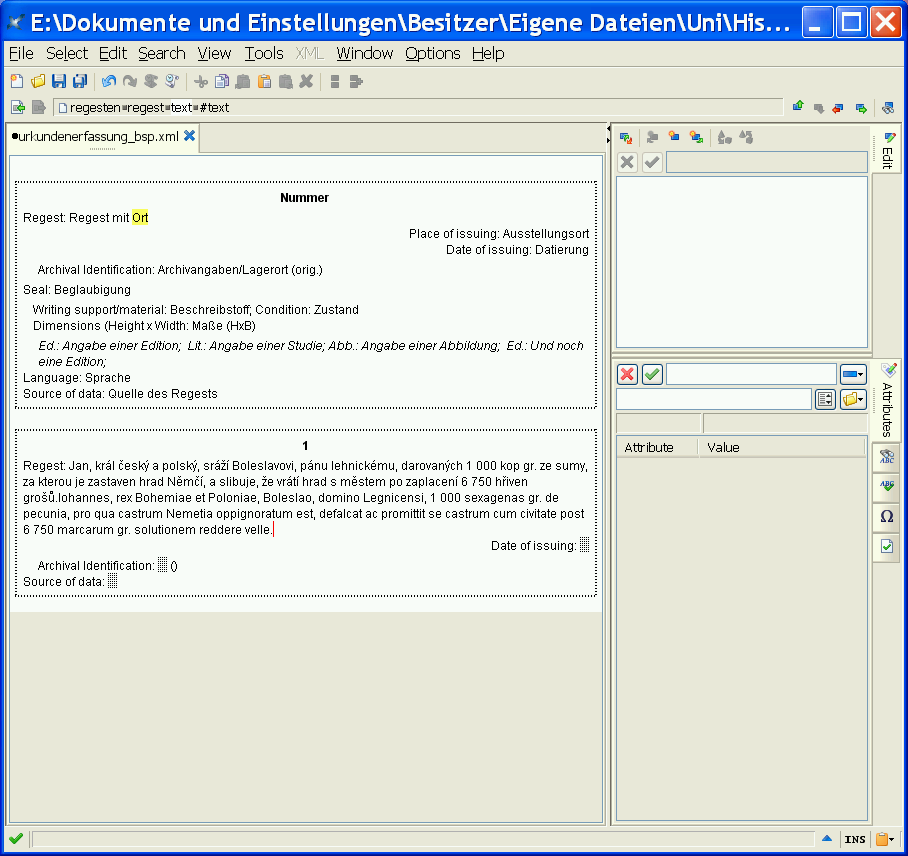
Task: Paste with the orange clipboard icon
Action: [x=265, y=82]
